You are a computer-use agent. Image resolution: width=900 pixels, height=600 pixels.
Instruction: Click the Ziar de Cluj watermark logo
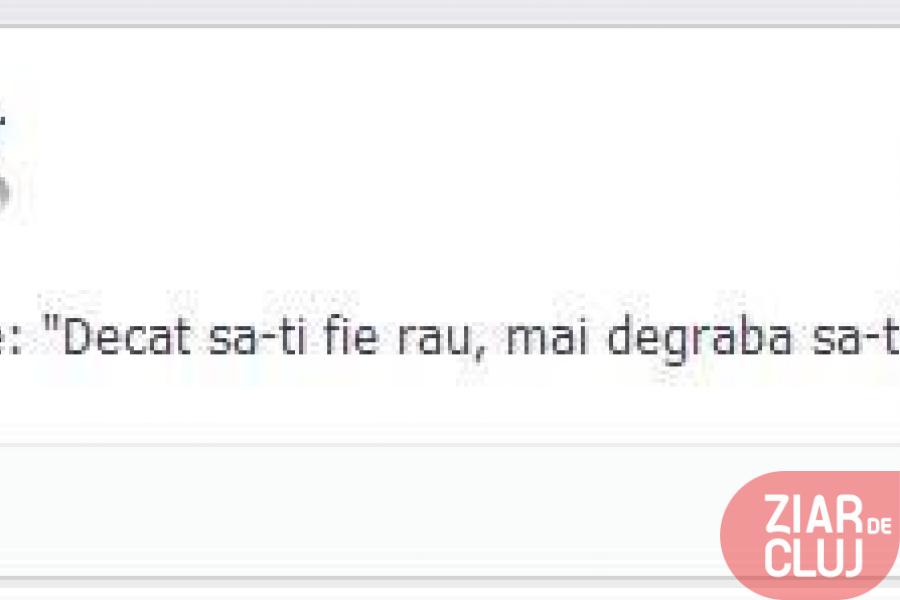(810, 535)
